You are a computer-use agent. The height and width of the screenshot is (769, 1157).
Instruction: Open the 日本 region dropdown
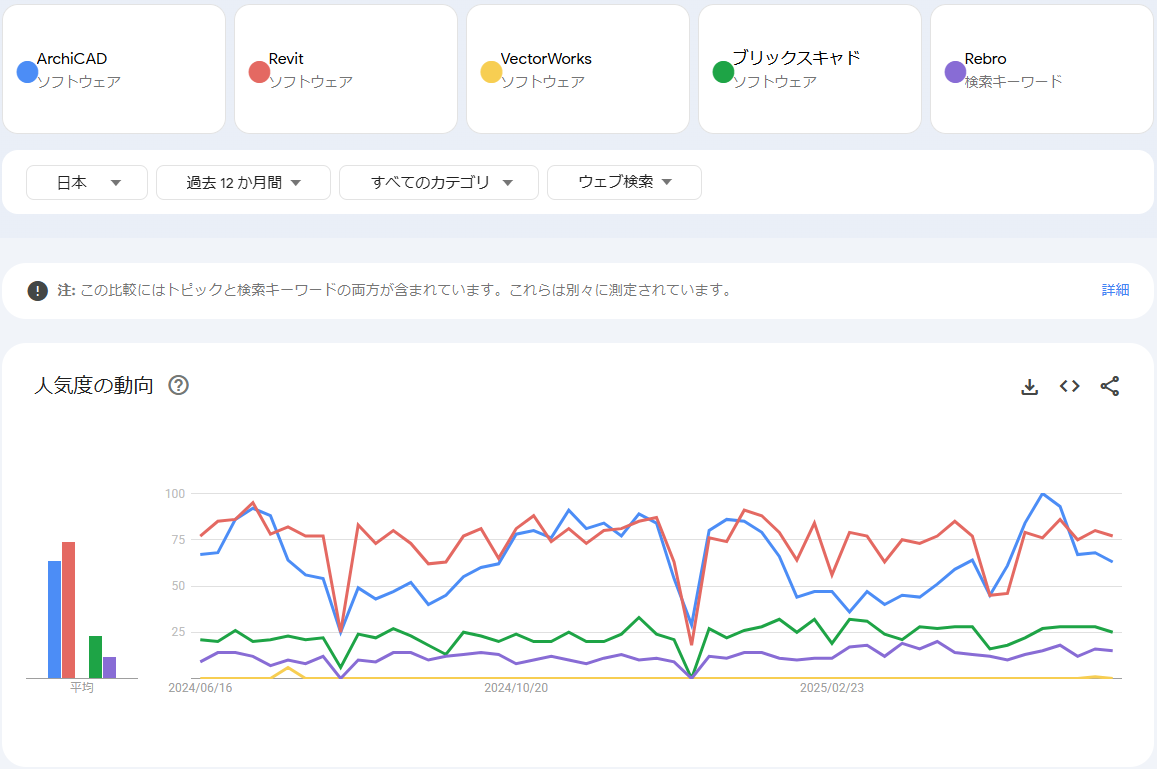[87, 182]
